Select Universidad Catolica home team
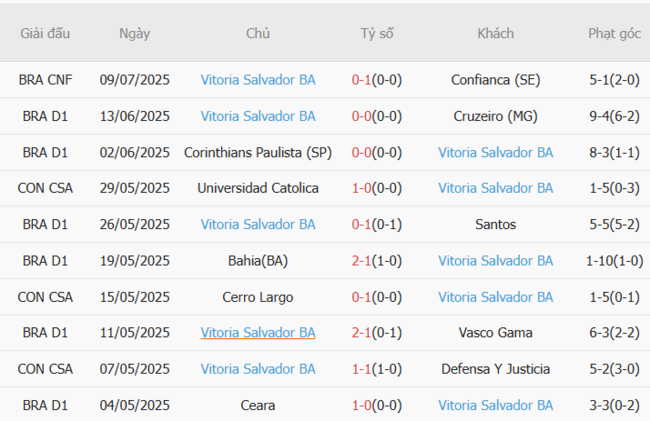This screenshot has height=421, width=650. [258, 188]
